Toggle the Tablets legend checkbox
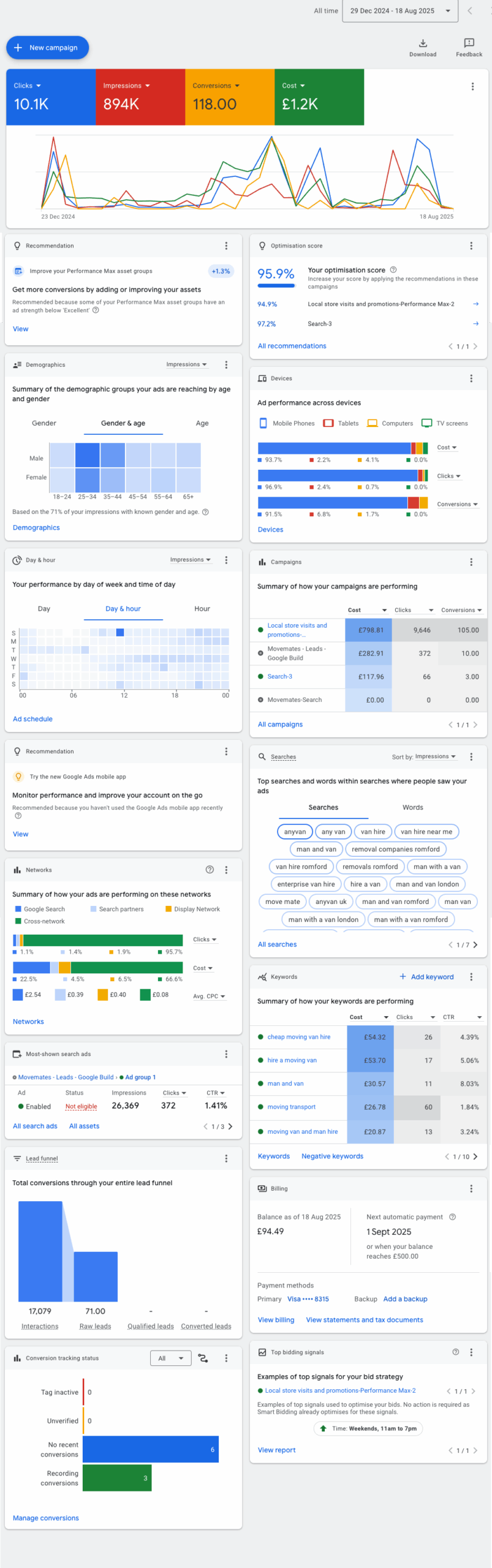This screenshot has height=1568, width=492. pyautogui.click(x=328, y=423)
